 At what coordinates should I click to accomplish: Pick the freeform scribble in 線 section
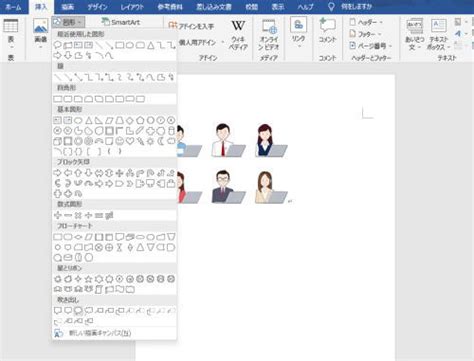[x=171, y=77]
